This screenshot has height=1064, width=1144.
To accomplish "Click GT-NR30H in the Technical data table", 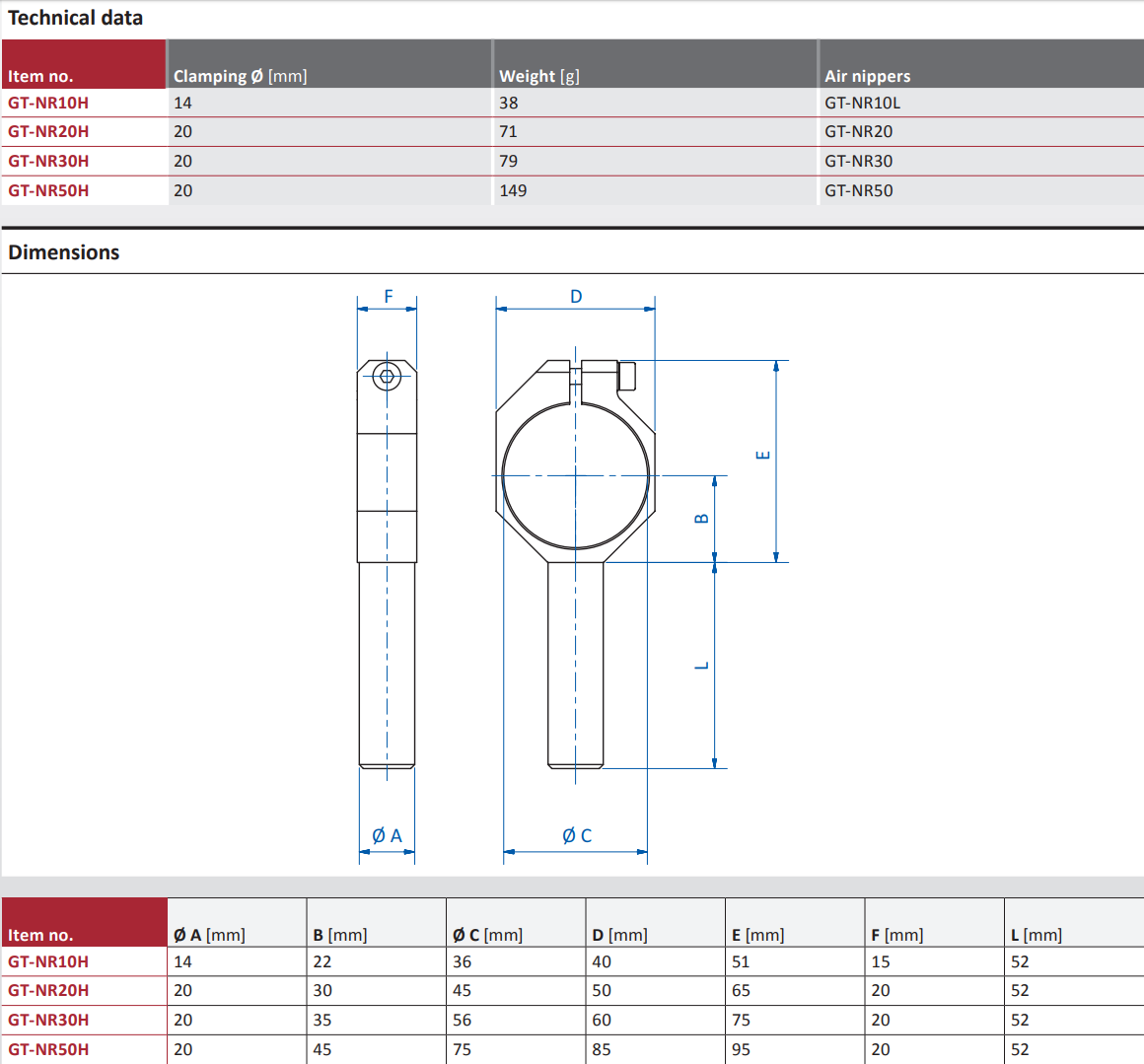I will click(x=48, y=161).
